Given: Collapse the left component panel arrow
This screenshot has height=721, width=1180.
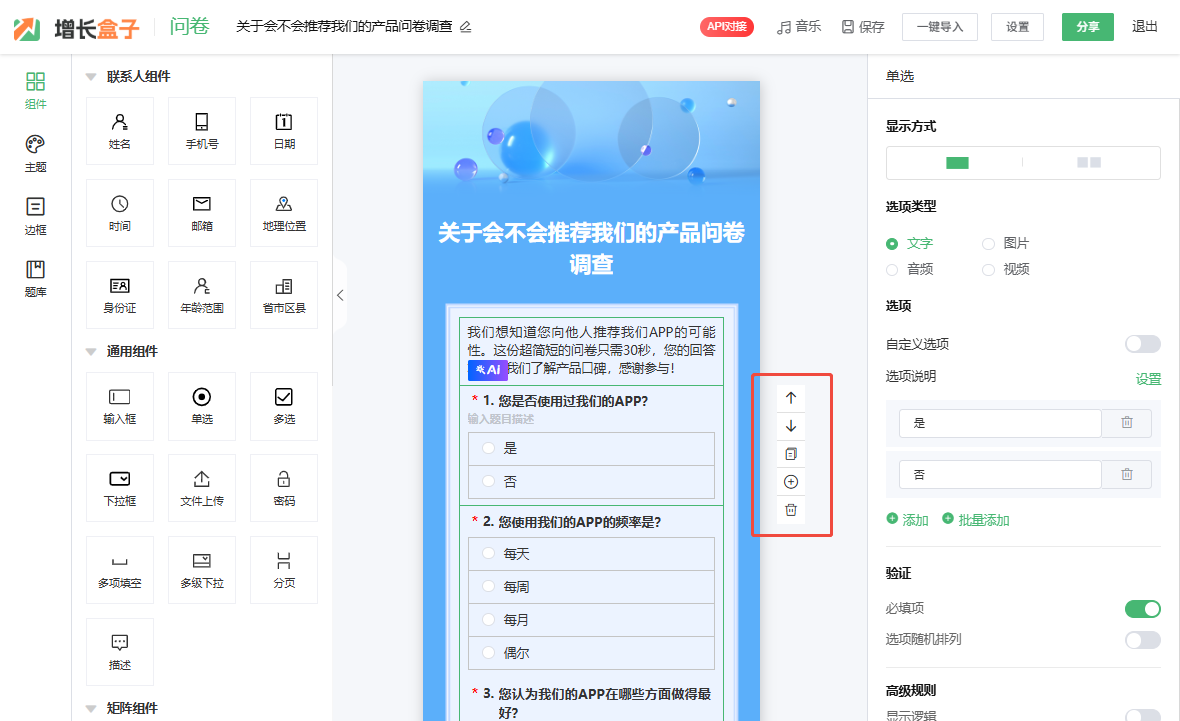Looking at the screenshot, I should (x=340, y=295).
